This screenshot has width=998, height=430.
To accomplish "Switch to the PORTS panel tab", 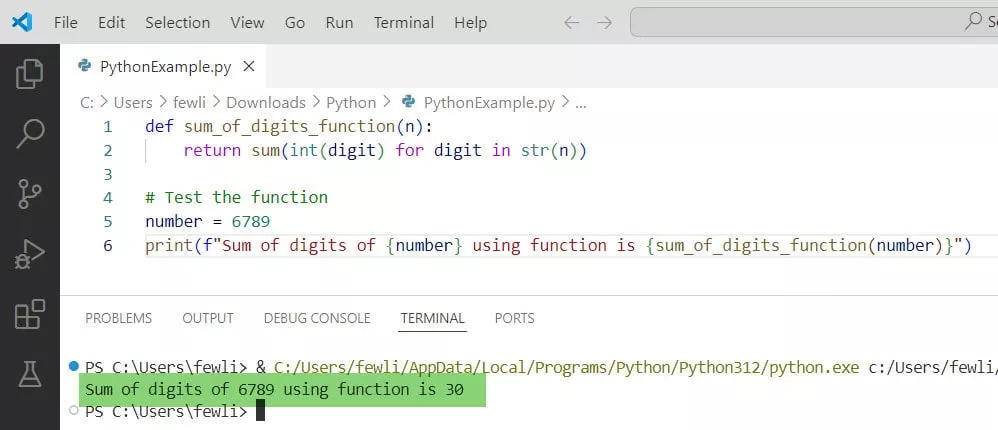I will (x=514, y=318).
